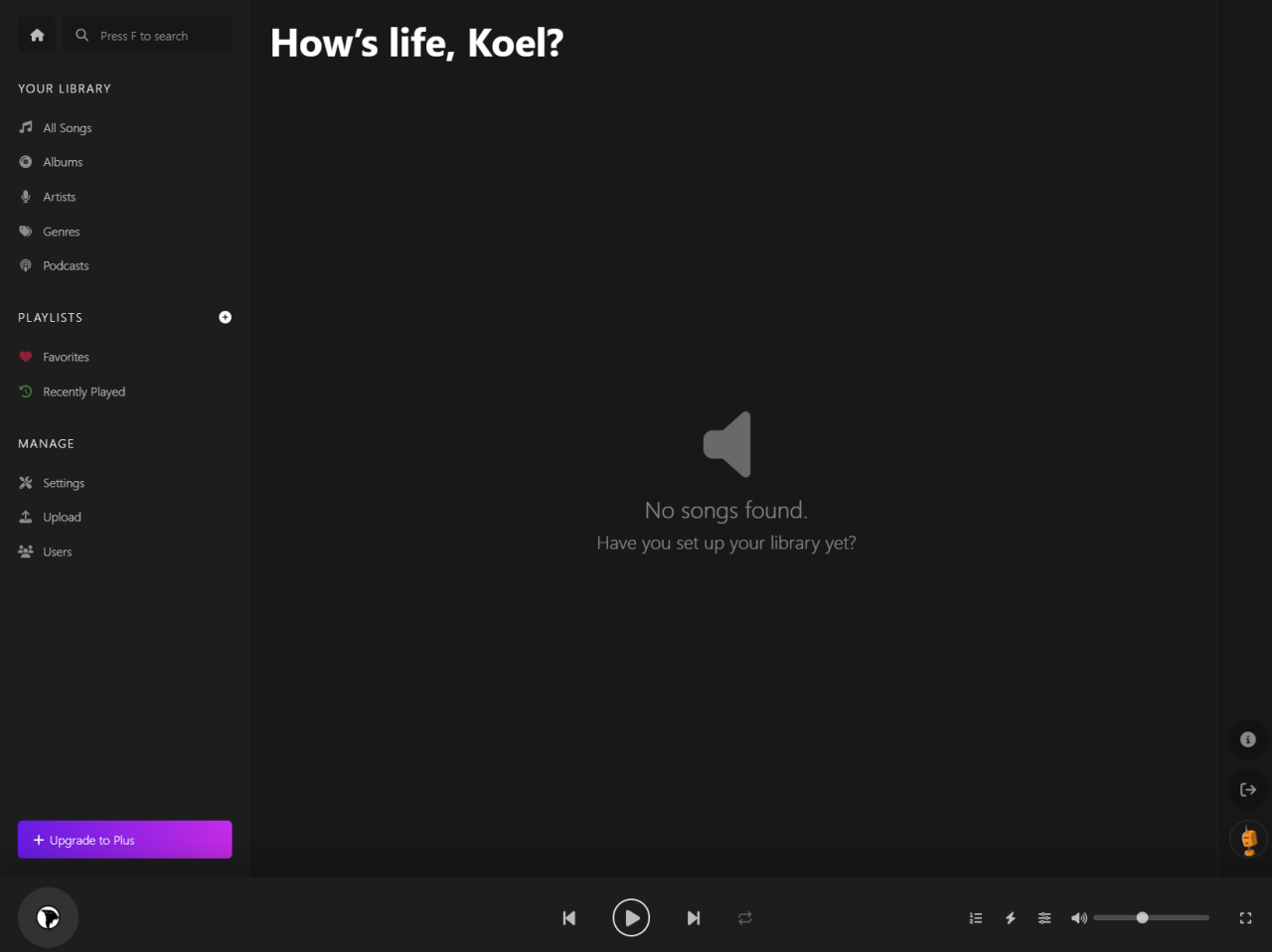Skip to the previous track
The height and width of the screenshot is (952, 1272).
[569, 918]
